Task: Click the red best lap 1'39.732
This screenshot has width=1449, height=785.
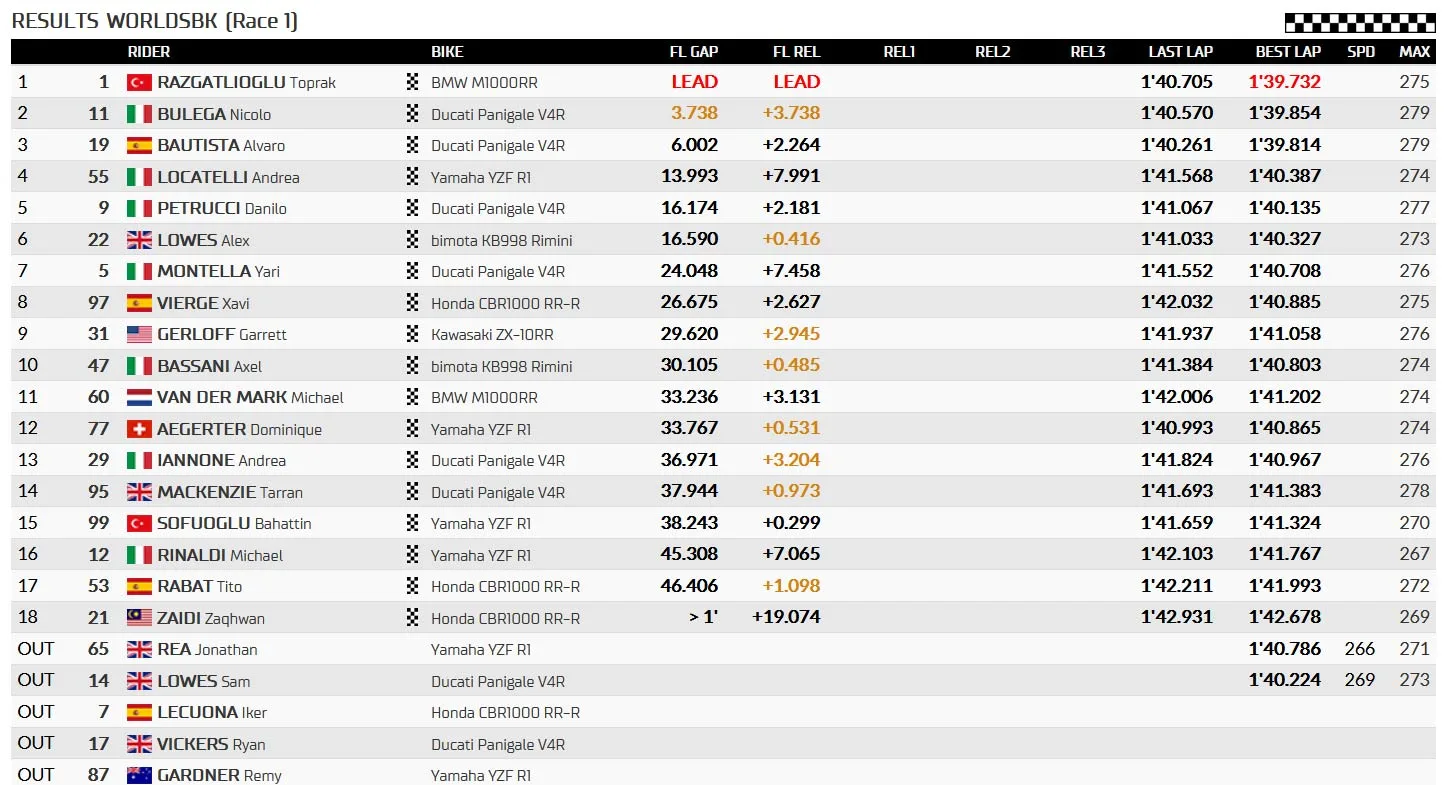Action: 1285,82
